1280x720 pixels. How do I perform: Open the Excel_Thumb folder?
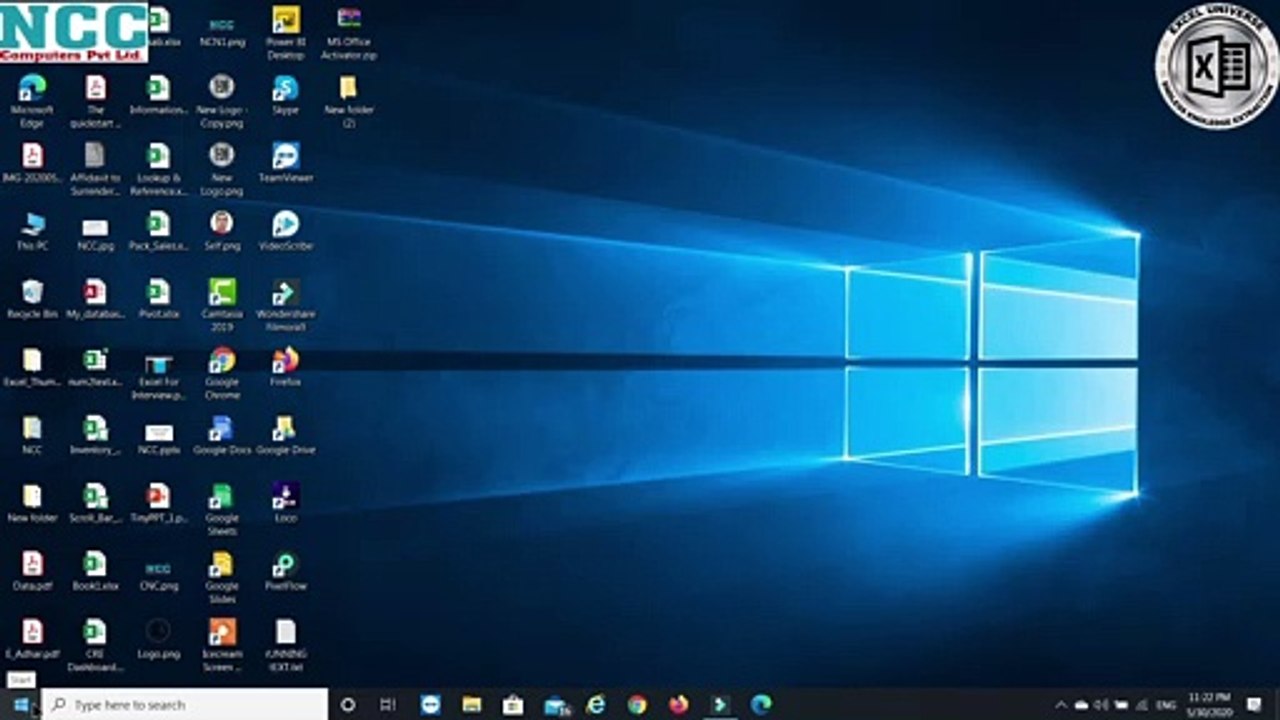(32, 367)
